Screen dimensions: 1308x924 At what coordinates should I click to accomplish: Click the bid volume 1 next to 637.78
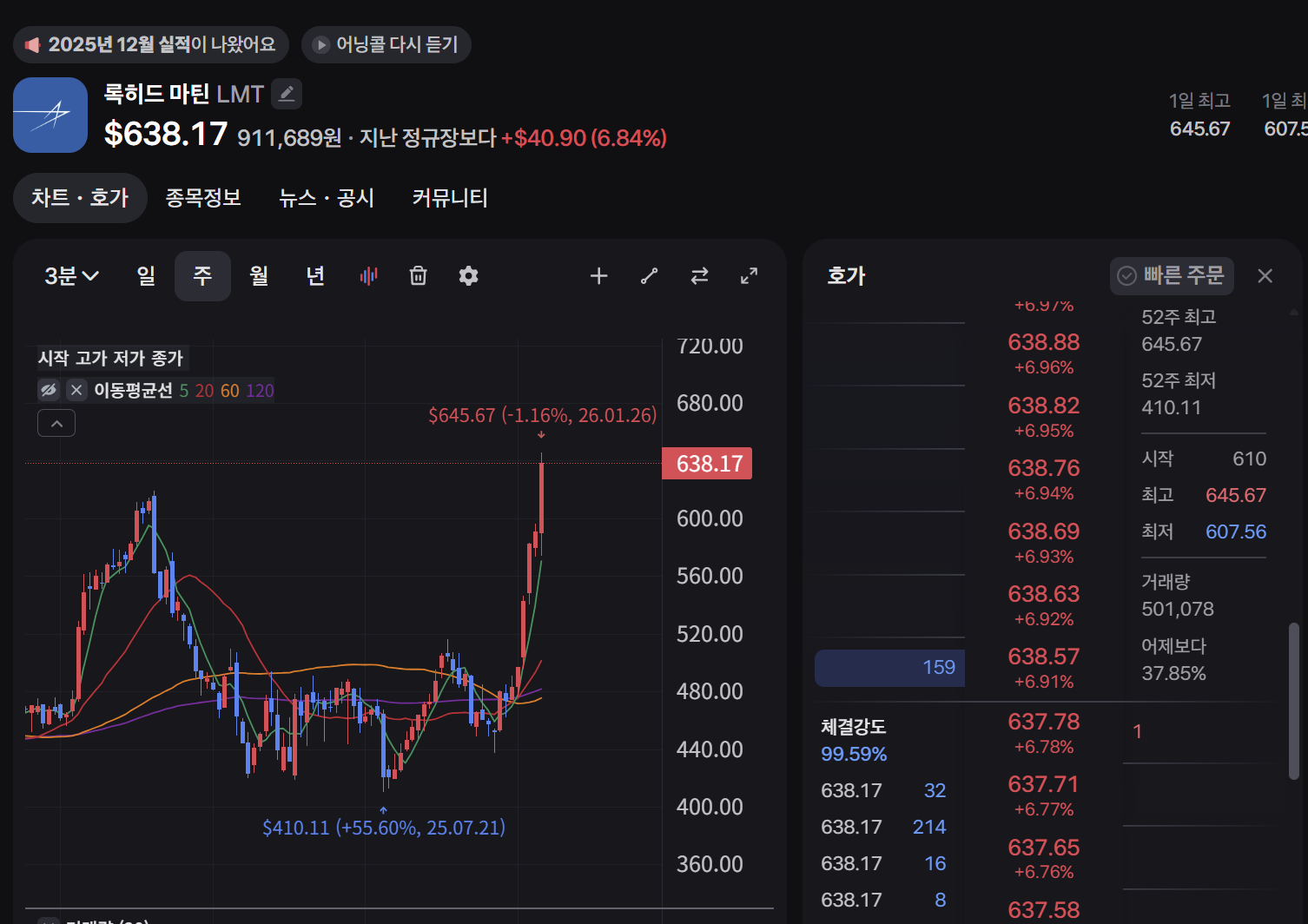click(x=1137, y=732)
